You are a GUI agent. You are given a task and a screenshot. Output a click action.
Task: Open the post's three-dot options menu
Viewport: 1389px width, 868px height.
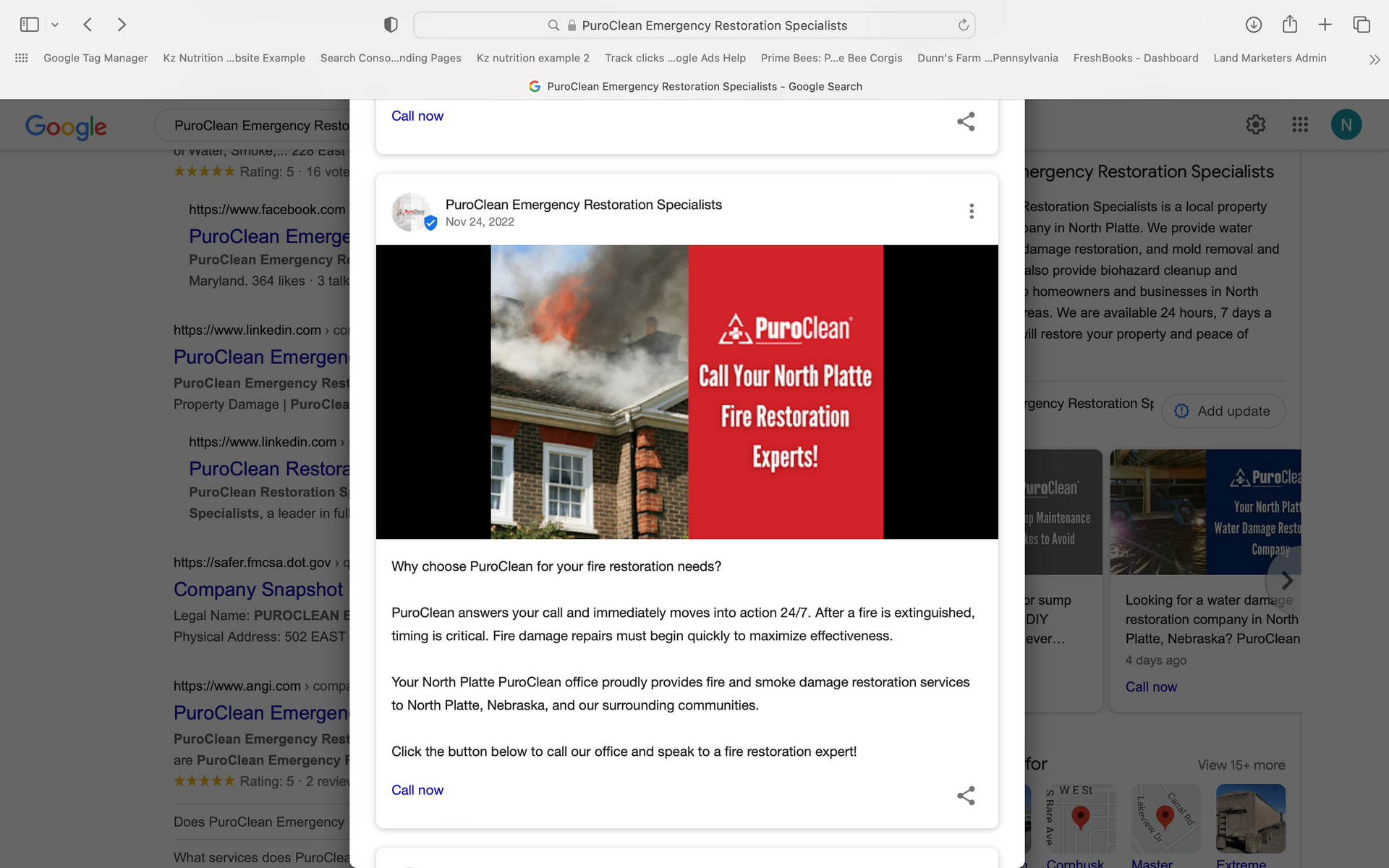coord(972,211)
